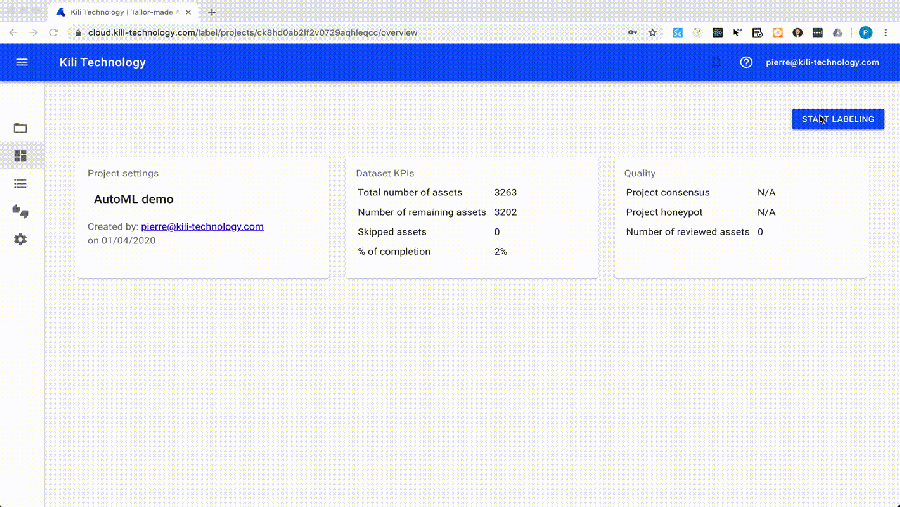Click the 3202 remaining assets value

click(506, 212)
